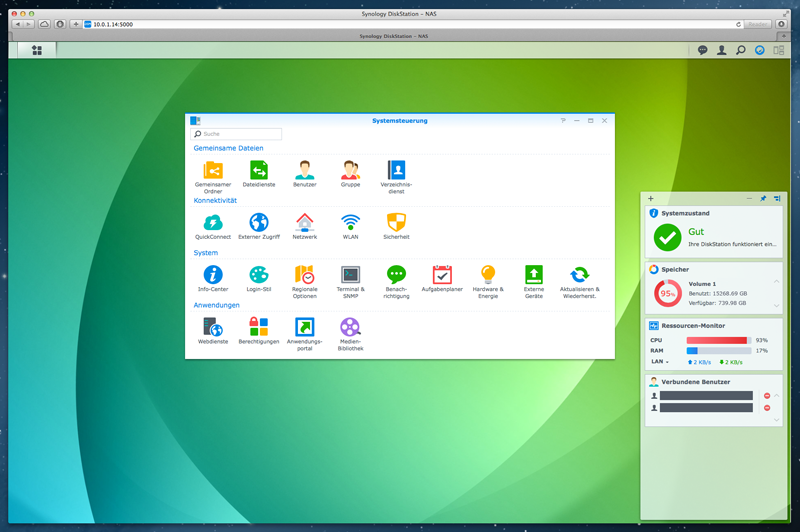Click the widget panel dock icon
This screenshot has height=532, width=800.
click(777, 198)
